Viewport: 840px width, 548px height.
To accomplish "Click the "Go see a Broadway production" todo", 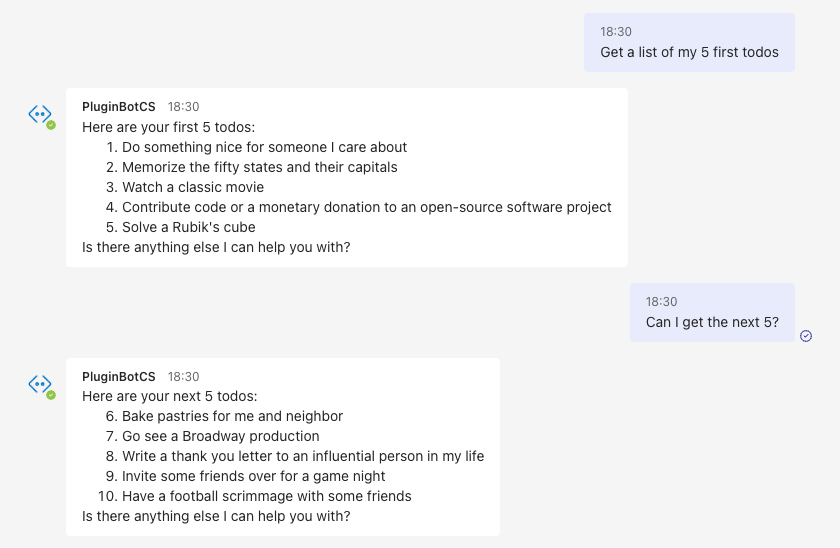I will (x=220, y=436).
